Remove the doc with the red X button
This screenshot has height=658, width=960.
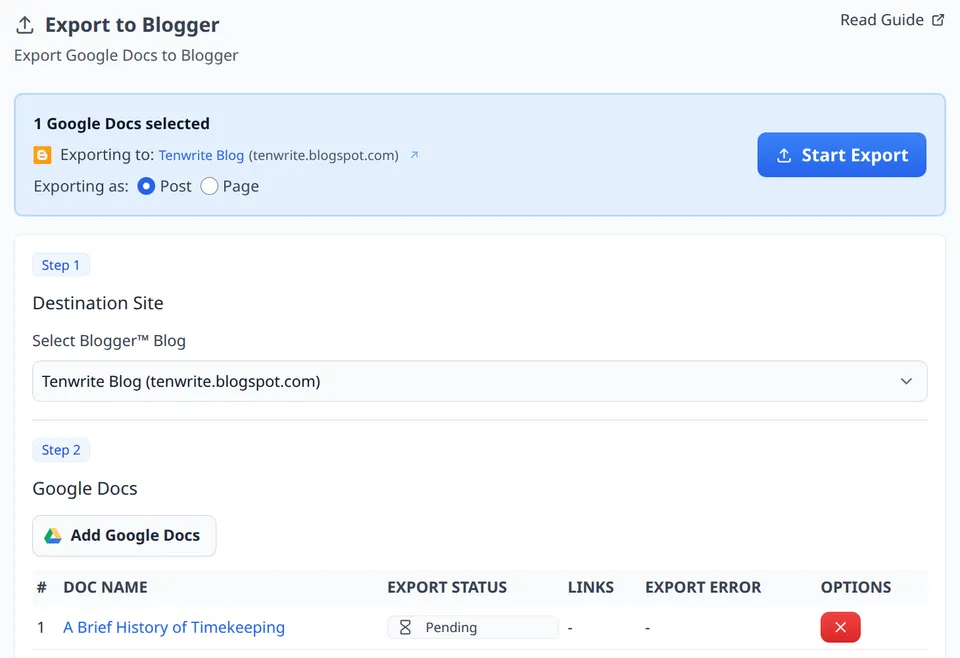[840, 627]
